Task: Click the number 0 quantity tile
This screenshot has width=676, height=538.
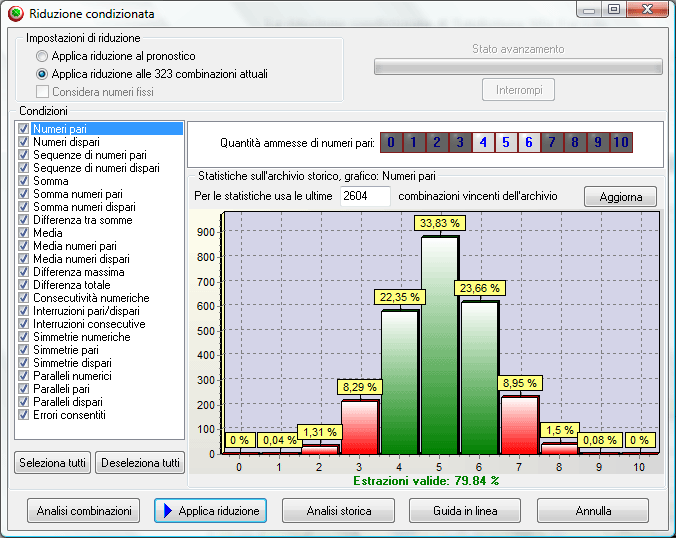Action: (391, 142)
